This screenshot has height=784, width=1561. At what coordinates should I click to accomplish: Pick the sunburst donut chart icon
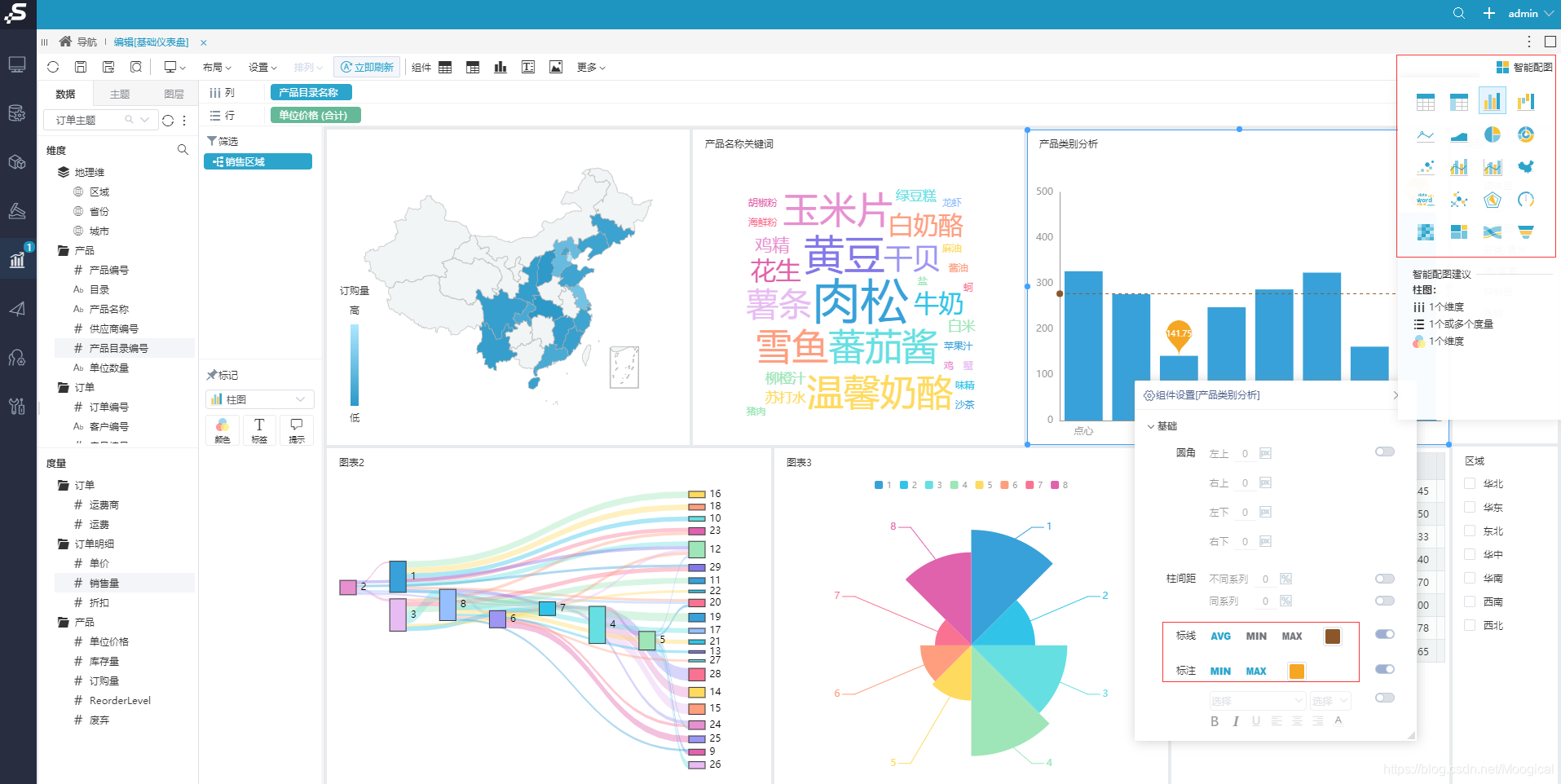[x=1525, y=134]
